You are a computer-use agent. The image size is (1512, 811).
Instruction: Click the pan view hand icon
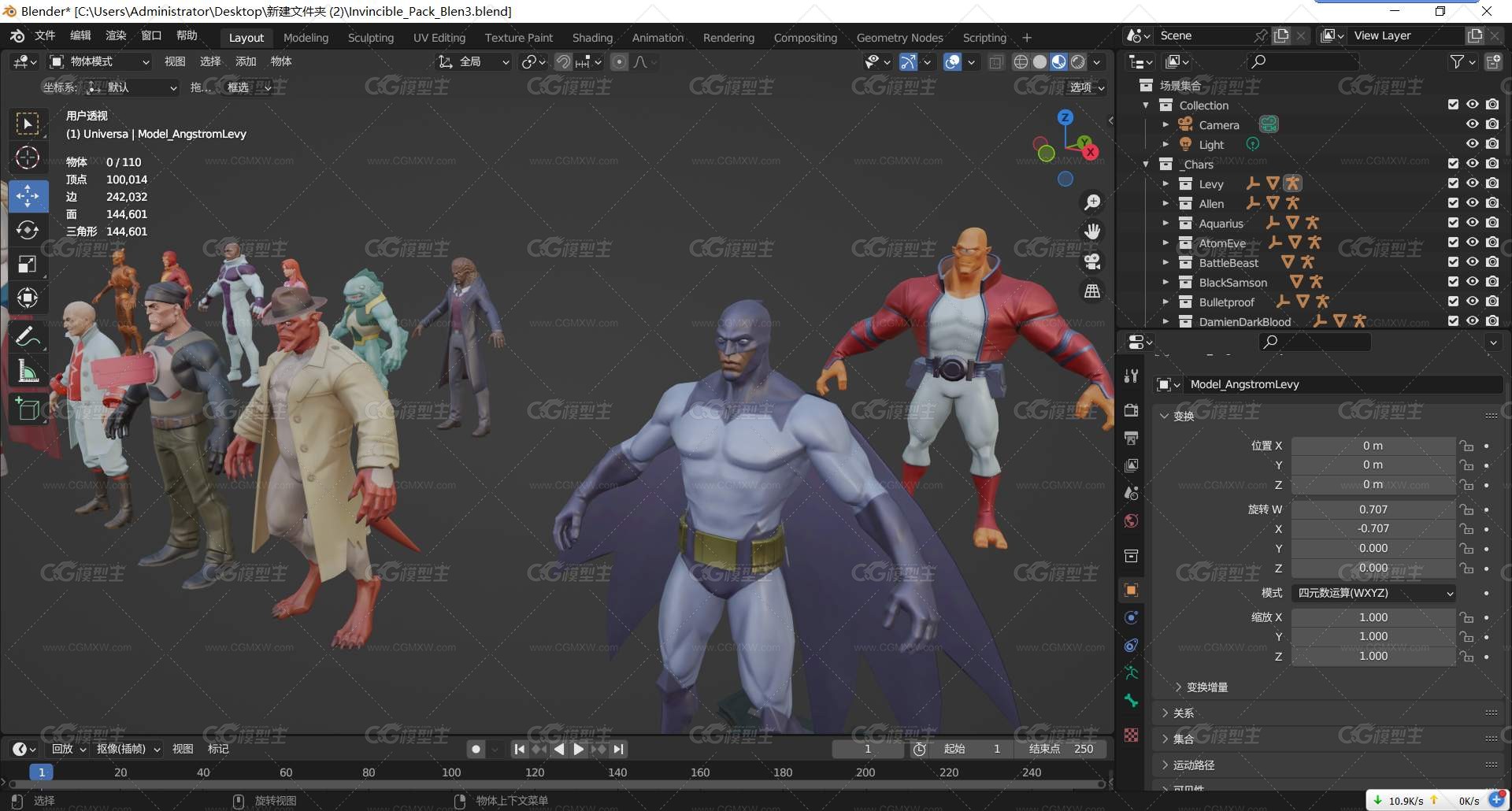(x=1092, y=231)
